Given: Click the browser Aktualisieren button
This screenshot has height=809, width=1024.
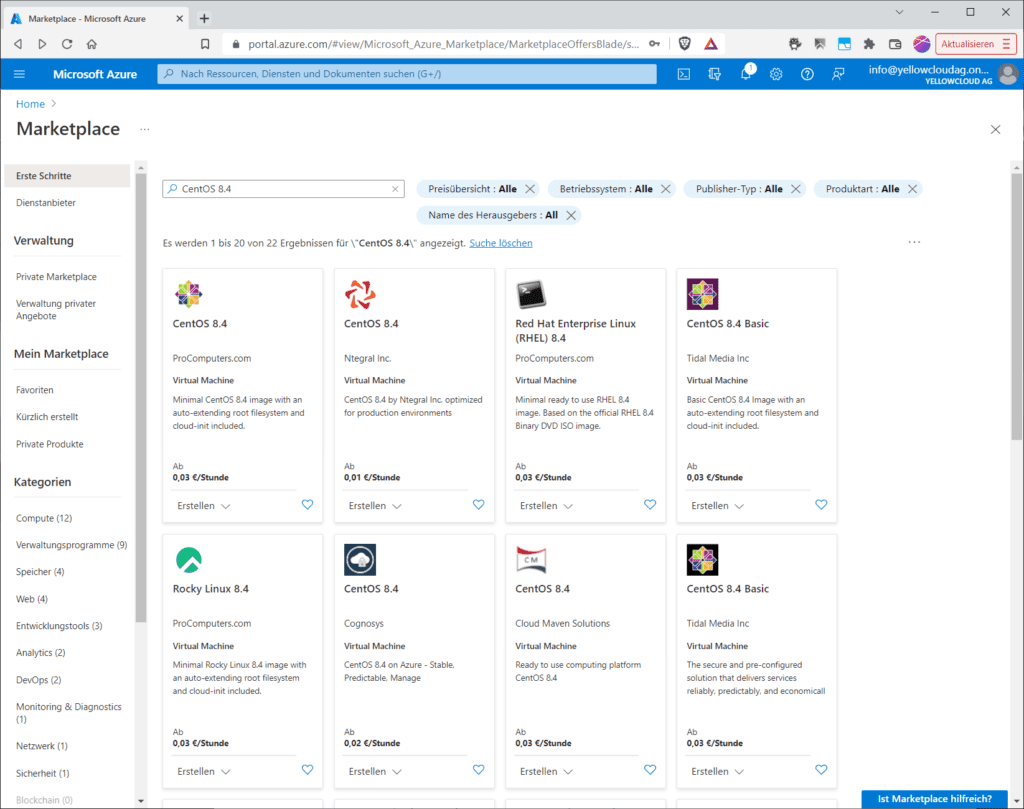Looking at the screenshot, I should tap(975, 44).
